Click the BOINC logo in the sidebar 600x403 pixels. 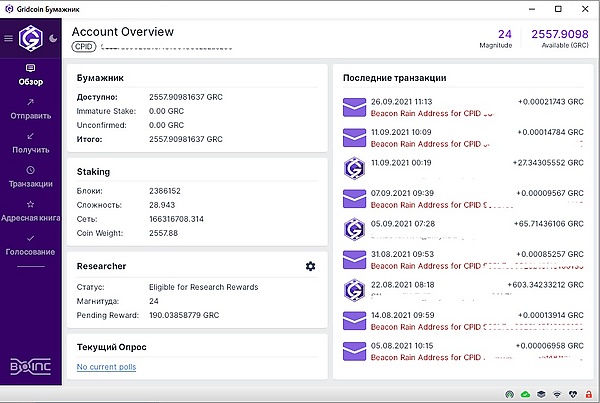(x=31, y=367)
